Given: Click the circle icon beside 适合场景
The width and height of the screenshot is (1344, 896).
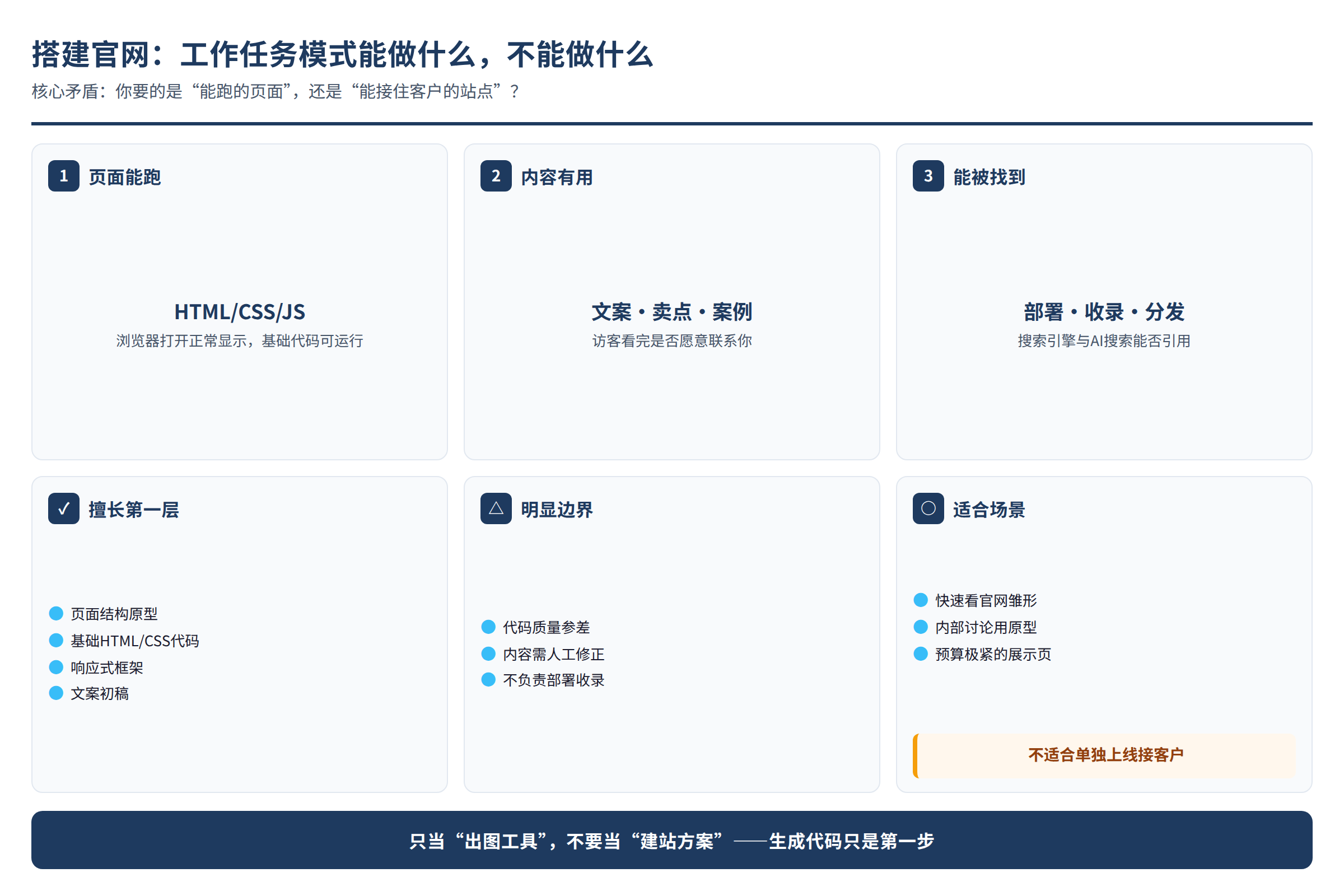Looking at the screenshot, I should [928, 508].
